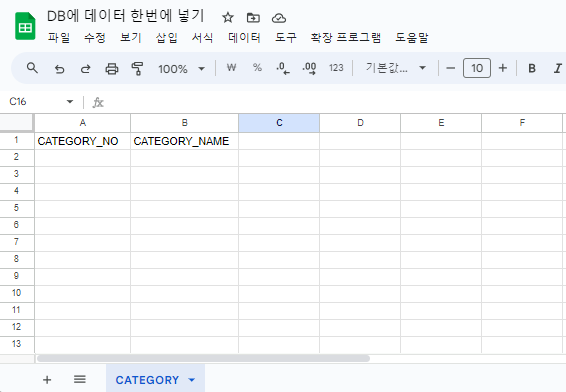
Task: Star this spreadsheet document
Action: click(x=228, y=17)
